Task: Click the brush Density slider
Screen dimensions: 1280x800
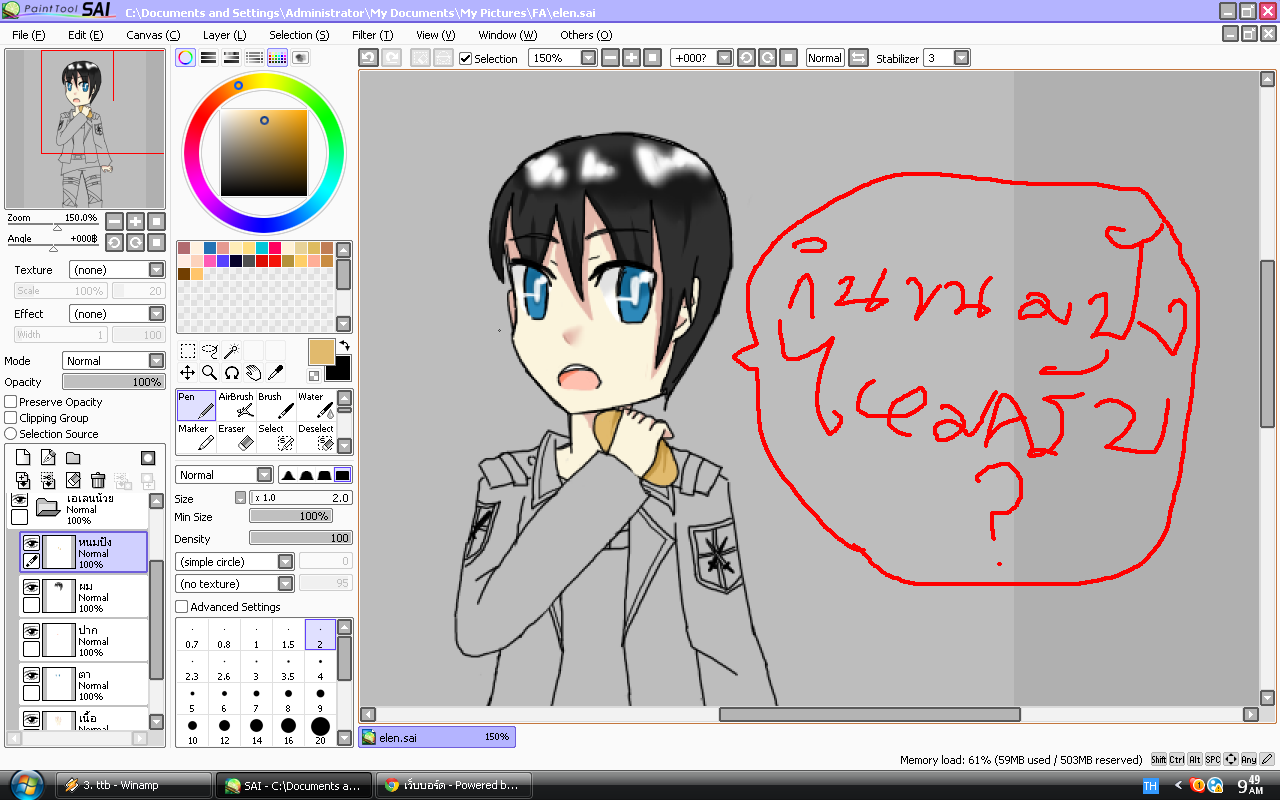Action: click(x=300, y=539)
